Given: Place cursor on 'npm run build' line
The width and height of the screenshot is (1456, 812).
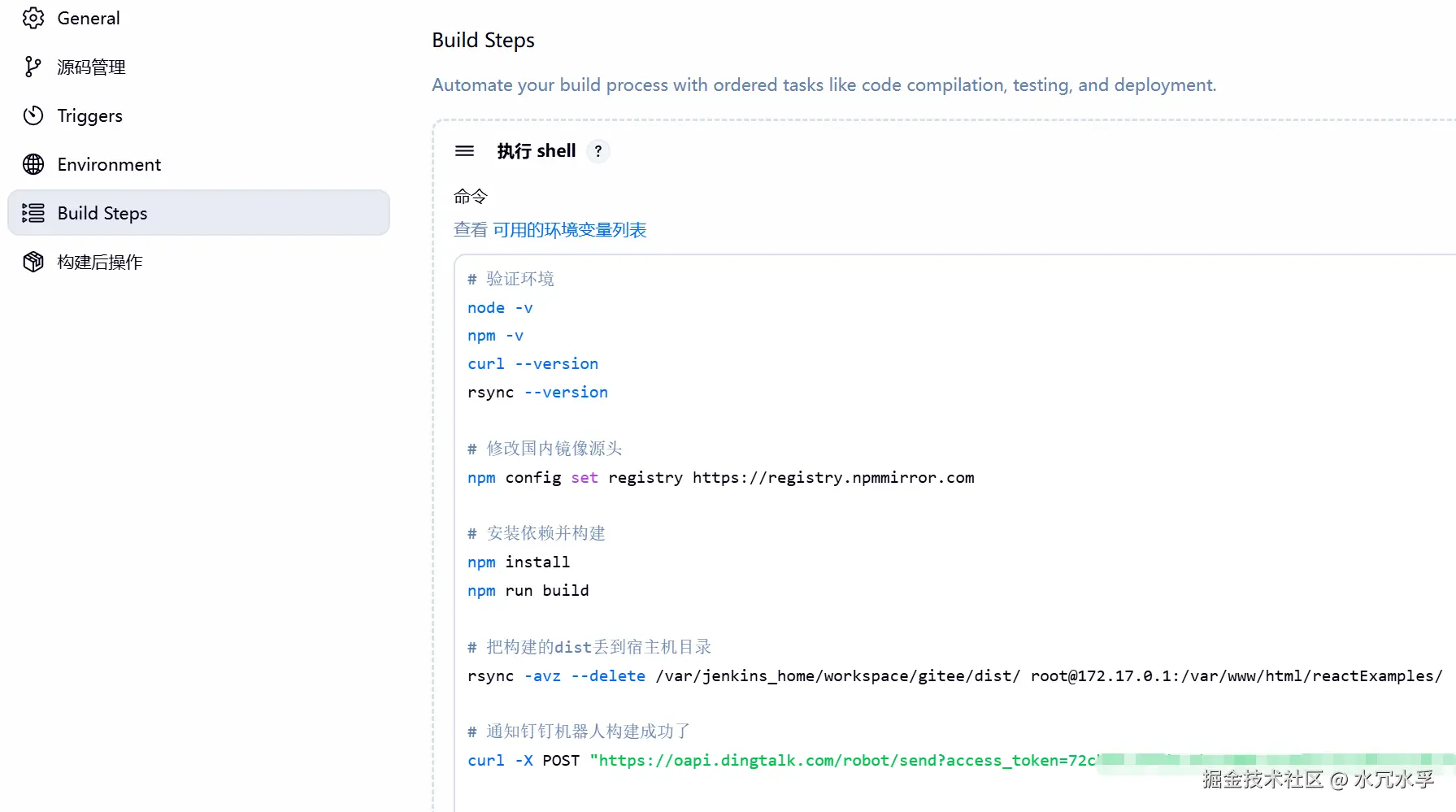Looking at the screenshot, I should pyautogui.click(x=528, y=591).
